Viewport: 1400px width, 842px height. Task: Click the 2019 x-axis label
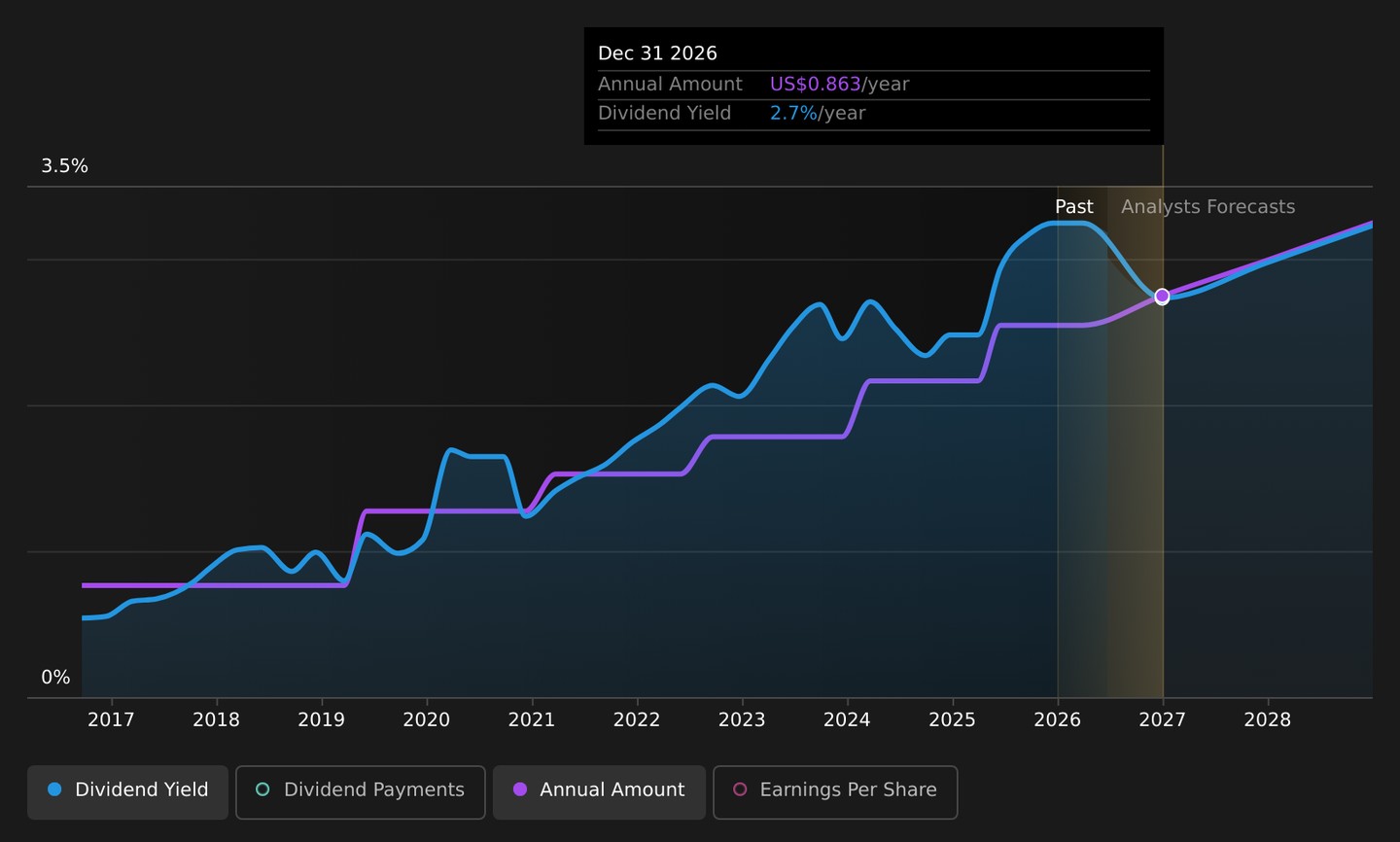pos(321,719)
